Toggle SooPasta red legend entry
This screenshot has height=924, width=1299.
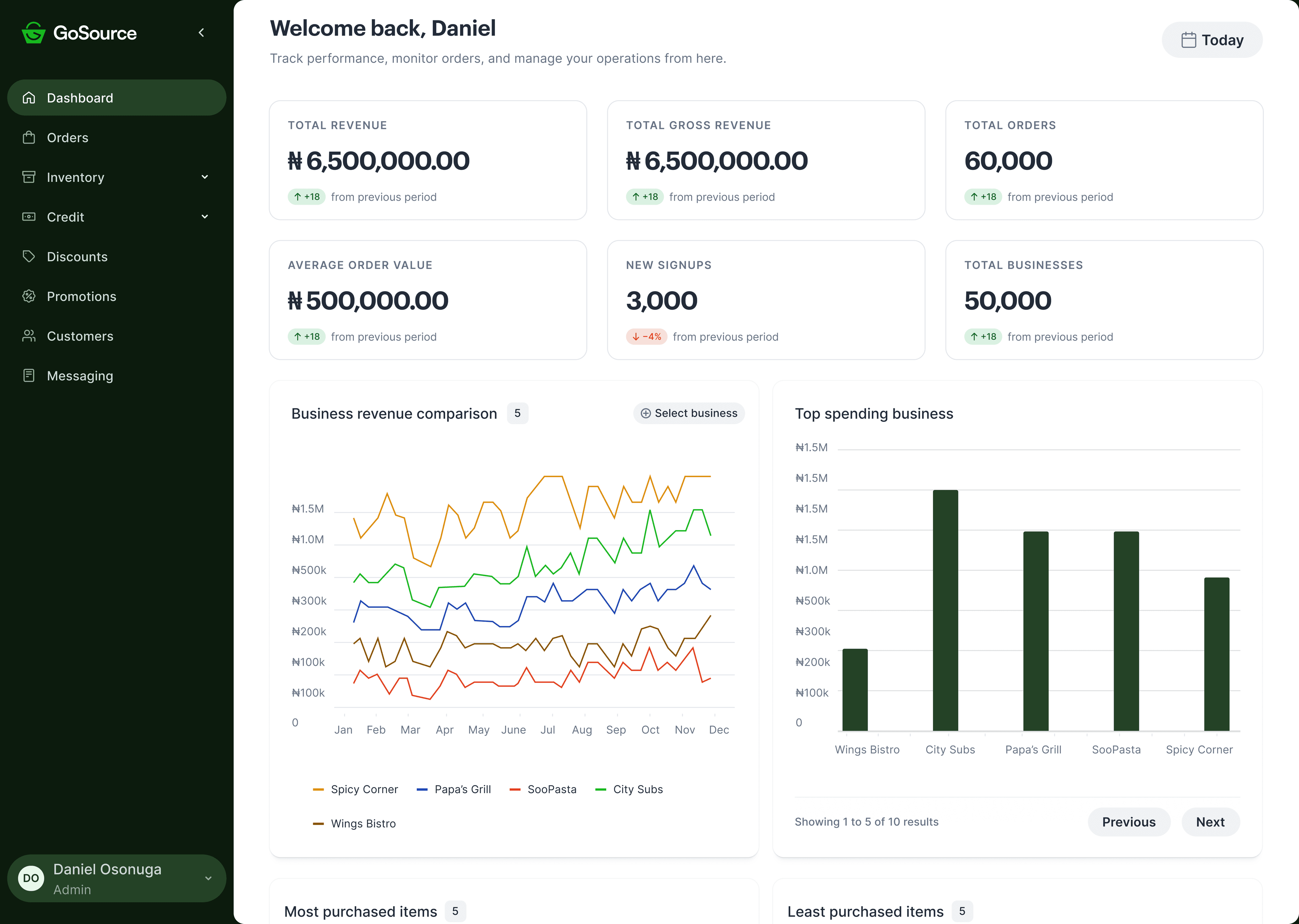[x=543, y=790]
